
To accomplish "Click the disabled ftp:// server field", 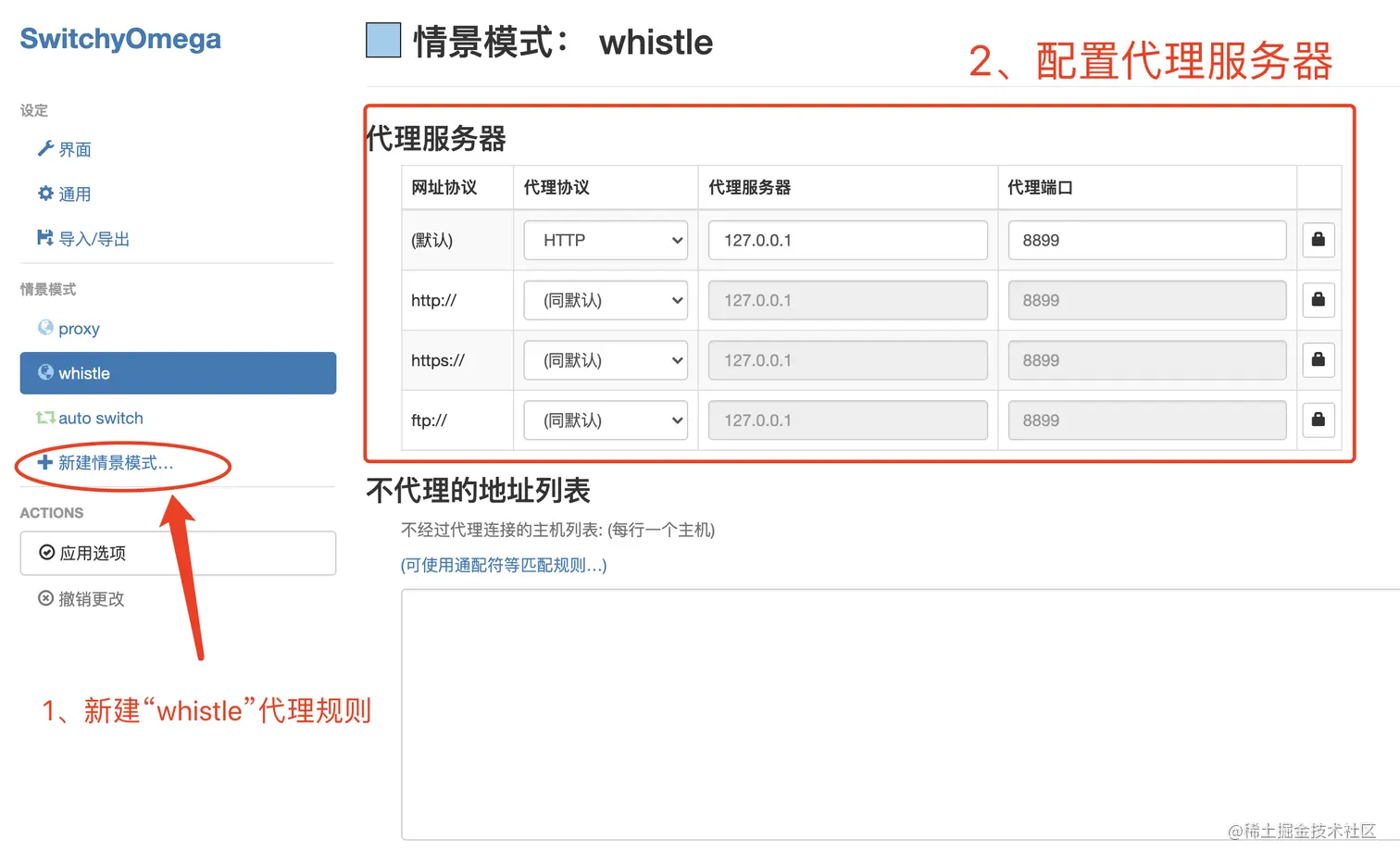I will point(848,420).
